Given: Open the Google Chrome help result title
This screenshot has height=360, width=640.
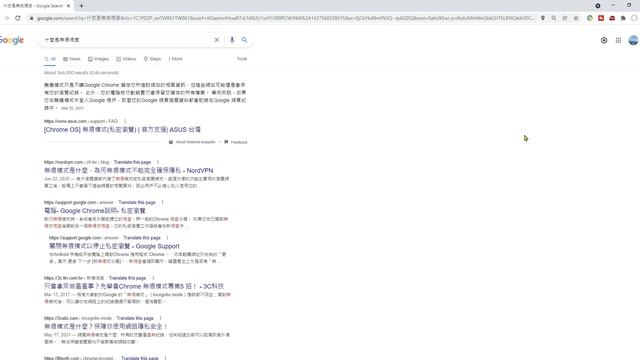Looking at the screenshot, I should [x=95, y=211].
